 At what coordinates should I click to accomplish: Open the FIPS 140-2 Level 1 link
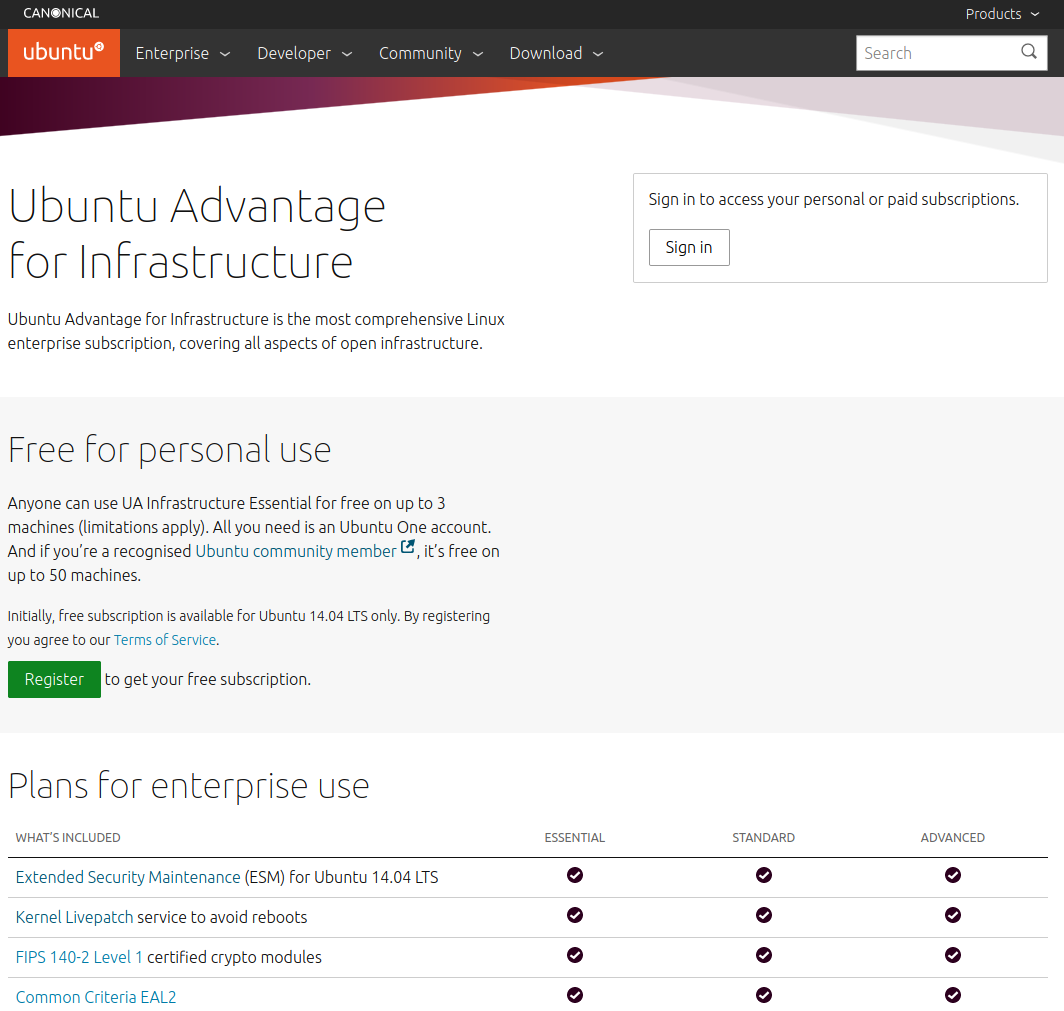point(79,957)
